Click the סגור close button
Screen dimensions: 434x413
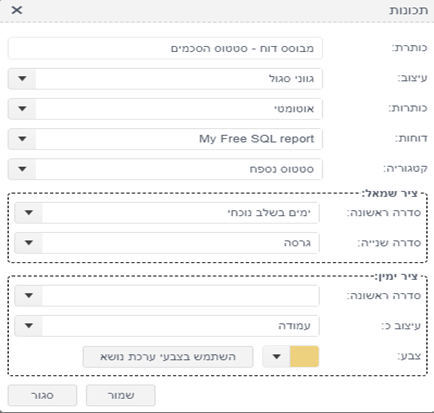(42, 395)
